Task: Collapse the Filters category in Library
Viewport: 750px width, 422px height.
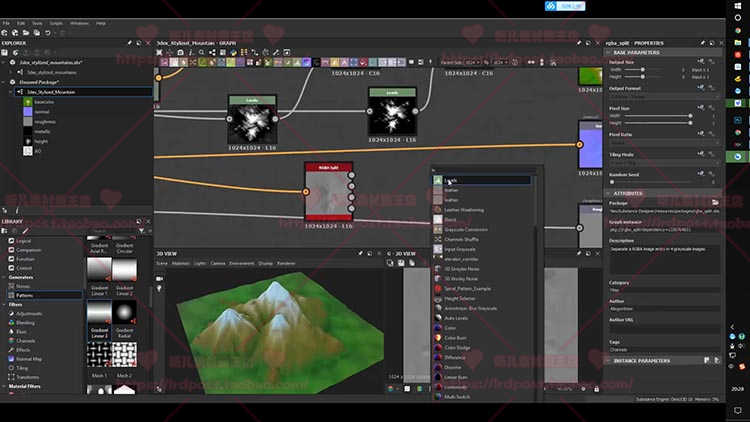Action: (x=4, y=304)
